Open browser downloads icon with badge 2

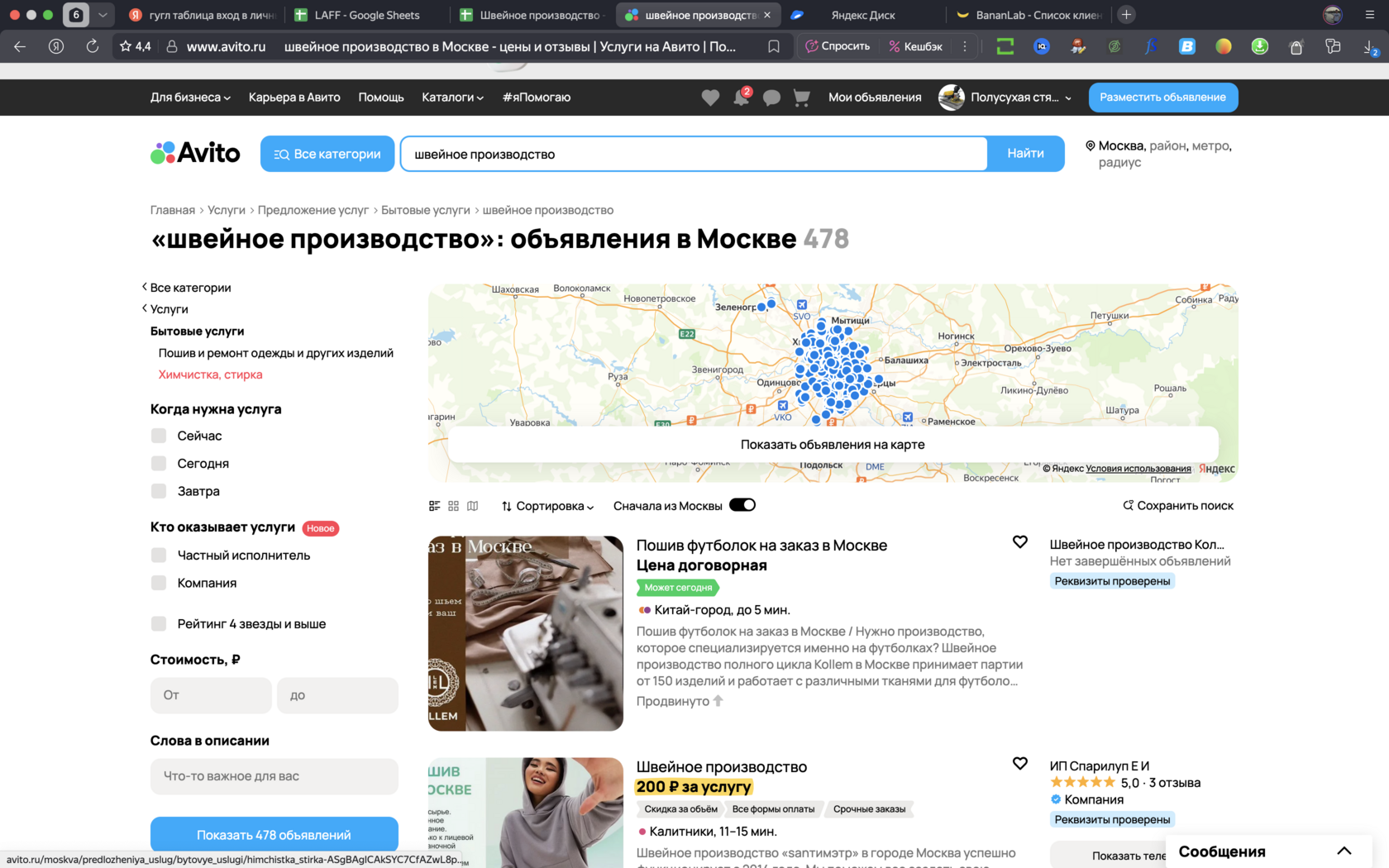1369,47
